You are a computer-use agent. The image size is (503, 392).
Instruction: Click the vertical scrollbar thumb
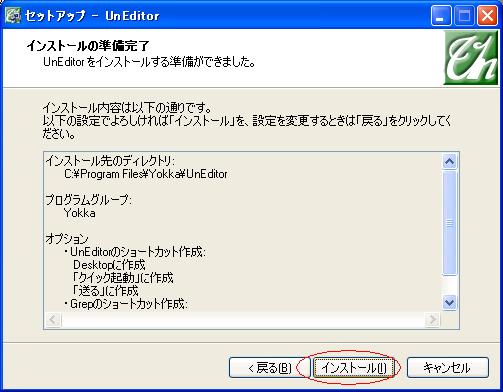[x=449, y=223]
